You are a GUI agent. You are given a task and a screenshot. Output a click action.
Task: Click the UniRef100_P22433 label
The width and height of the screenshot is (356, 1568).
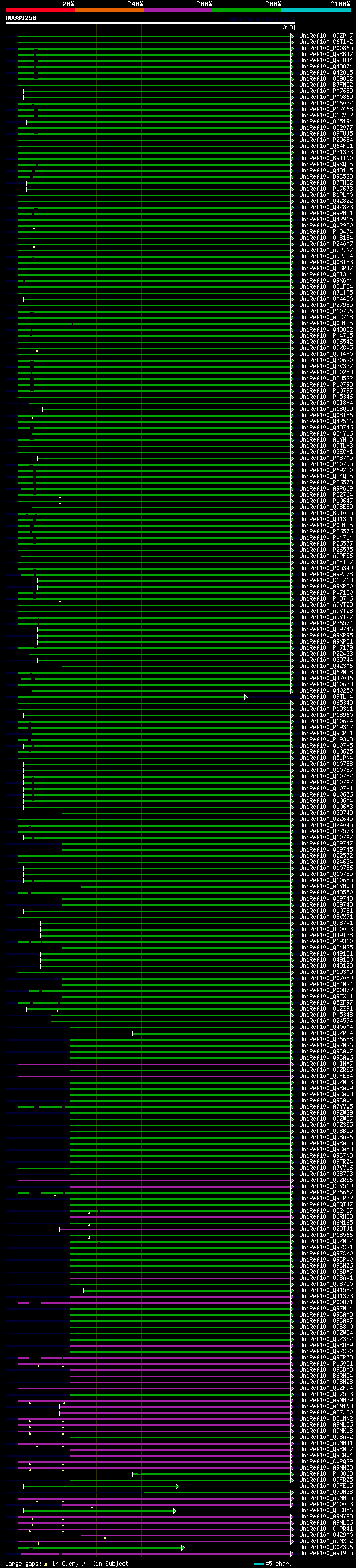point(325,654)
